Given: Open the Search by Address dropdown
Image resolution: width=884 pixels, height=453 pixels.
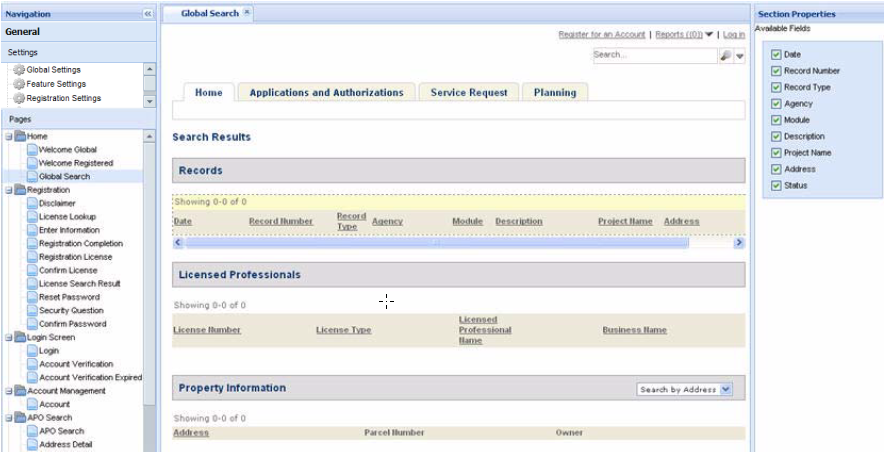Looking at the screenshot, I should (726, 389).
